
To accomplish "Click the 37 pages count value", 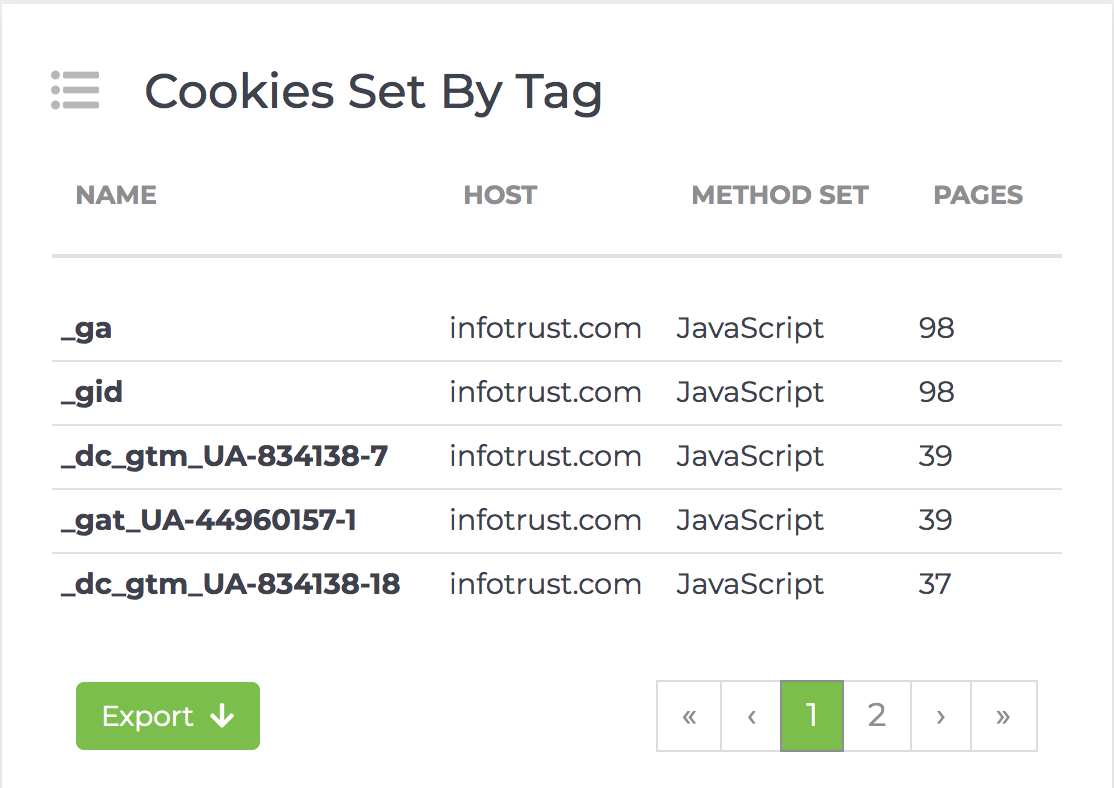I will click(934, 584).
